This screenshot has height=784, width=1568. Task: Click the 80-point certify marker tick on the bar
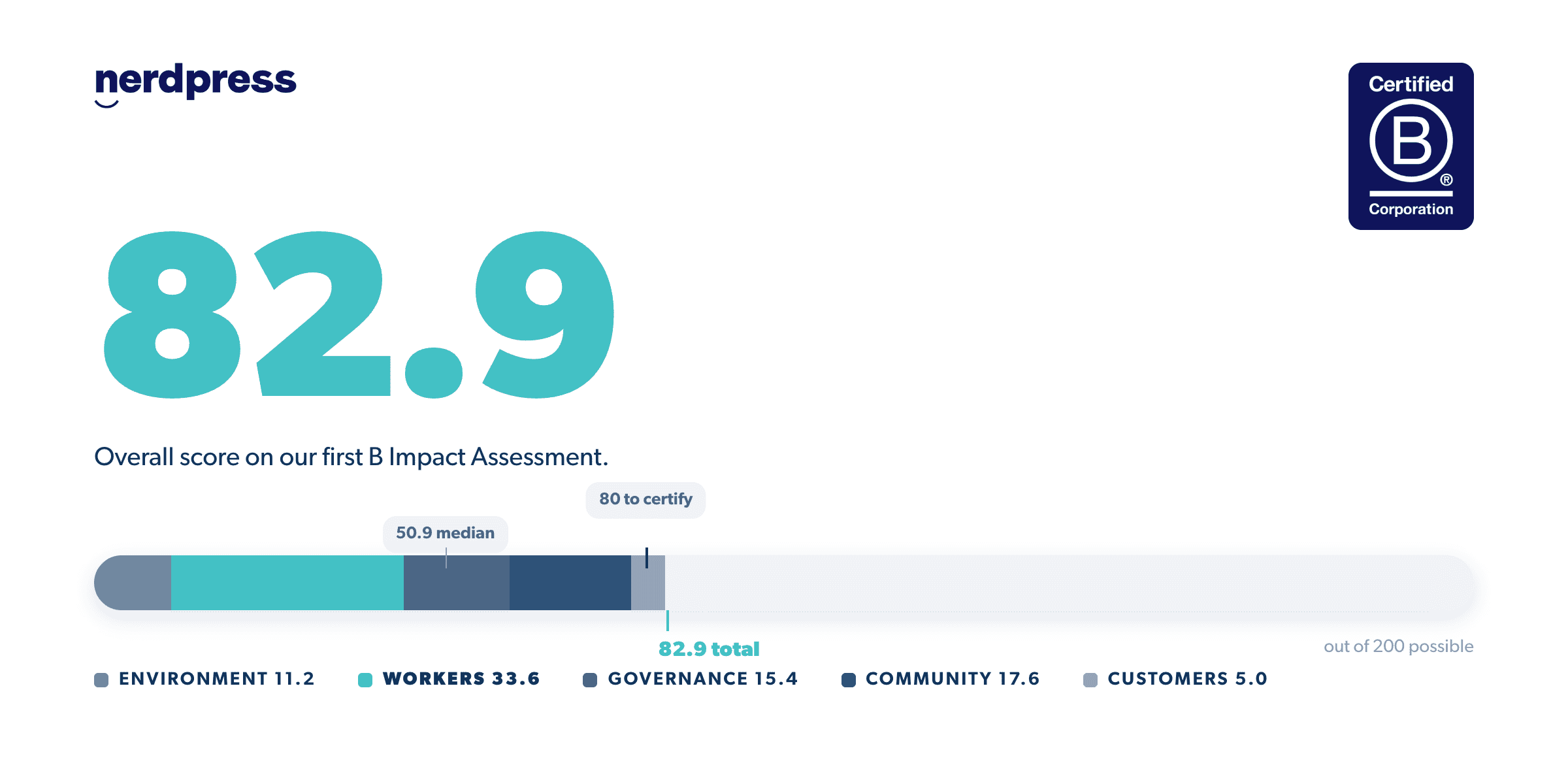[647, 558]
